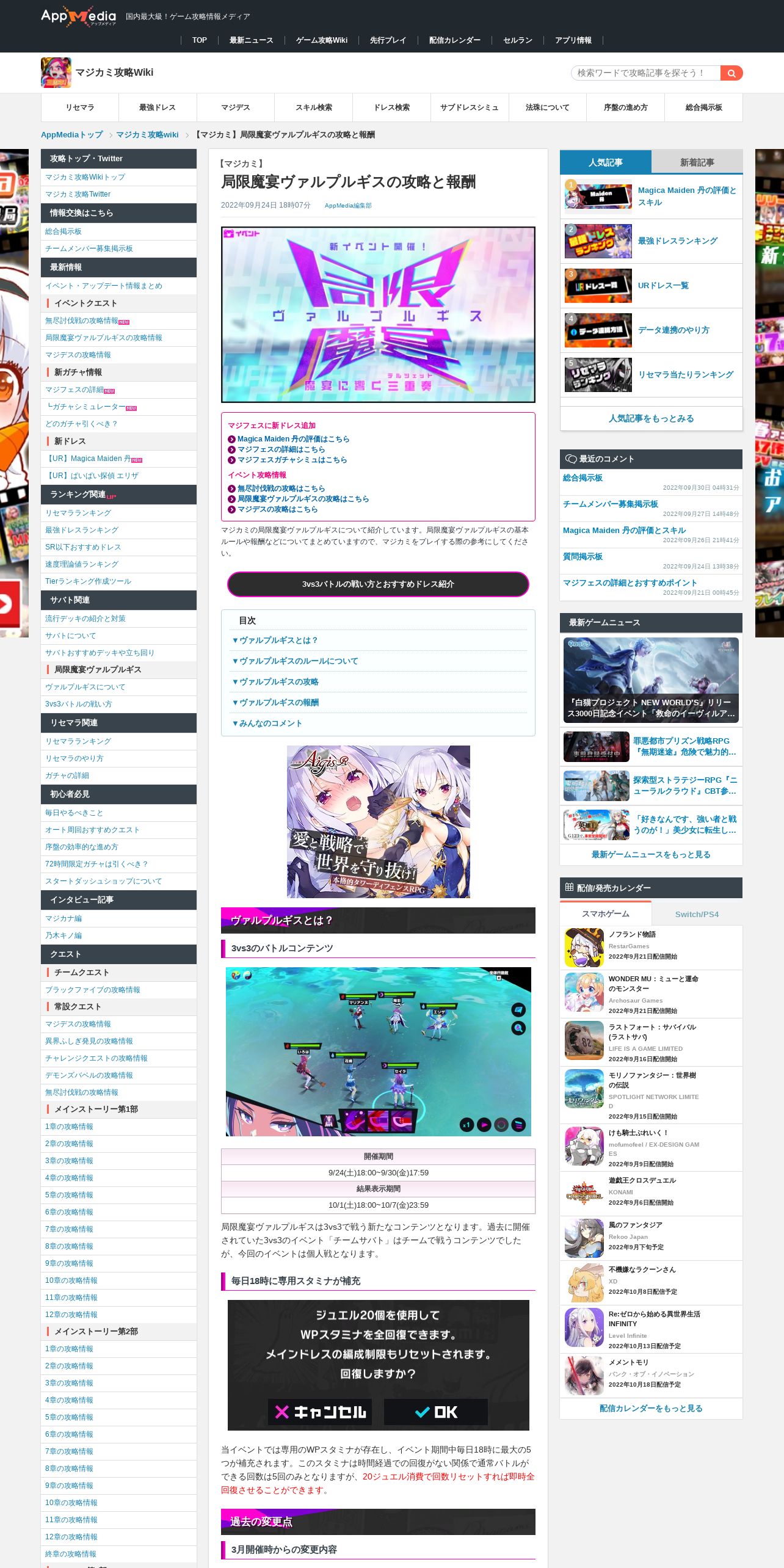Screen dimensions: 784x1568
Task: Jump to ▼ヴァルプルギスの攻略 section
Action: pos(275,682)
